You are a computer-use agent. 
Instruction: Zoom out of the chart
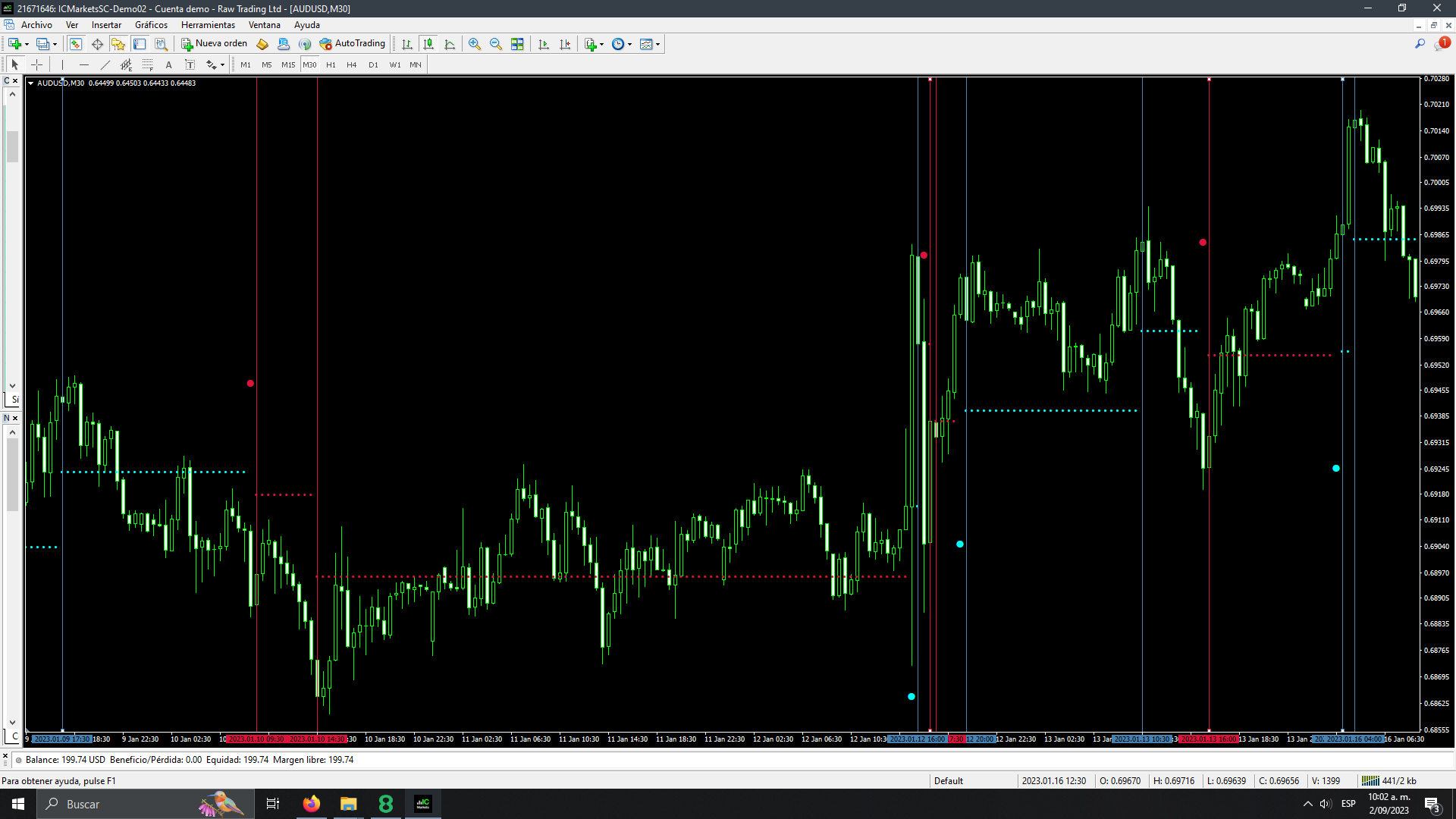[496, 44]
